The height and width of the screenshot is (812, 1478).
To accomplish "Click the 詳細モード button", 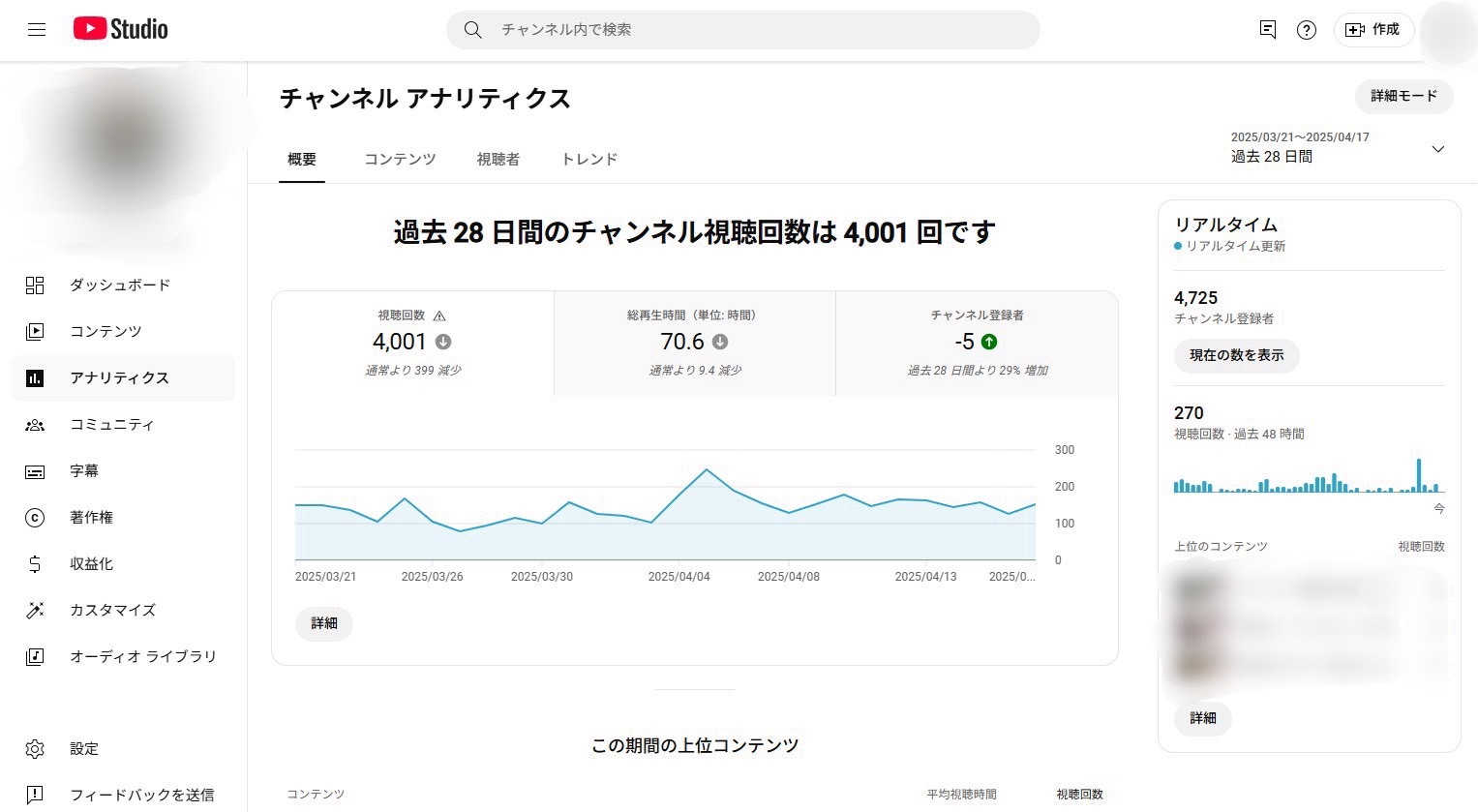I will tap(1403, 97).
